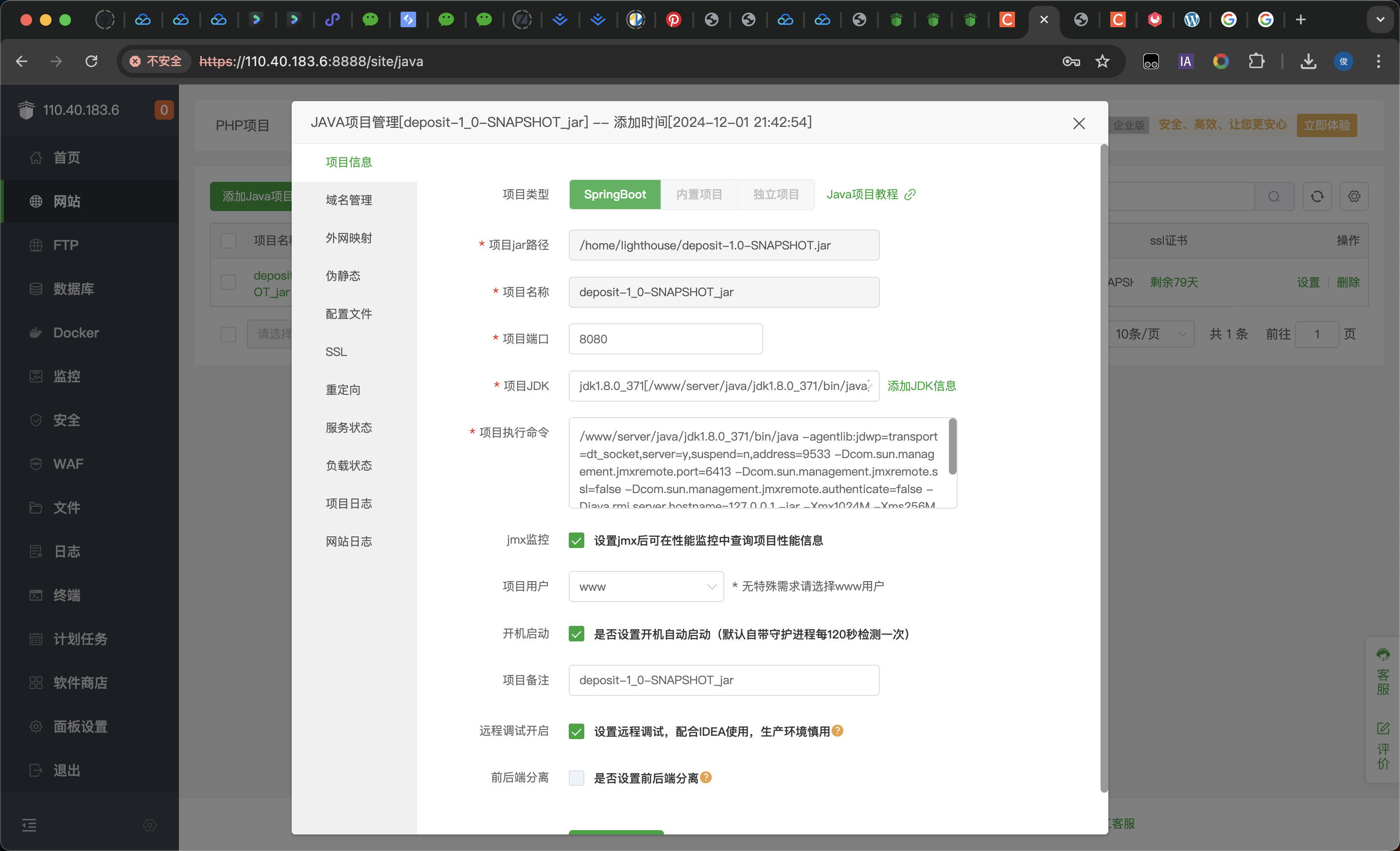Open table column settings gear icon
The width and height of the screenshot is (1400, 851).
coord(1354,196)
